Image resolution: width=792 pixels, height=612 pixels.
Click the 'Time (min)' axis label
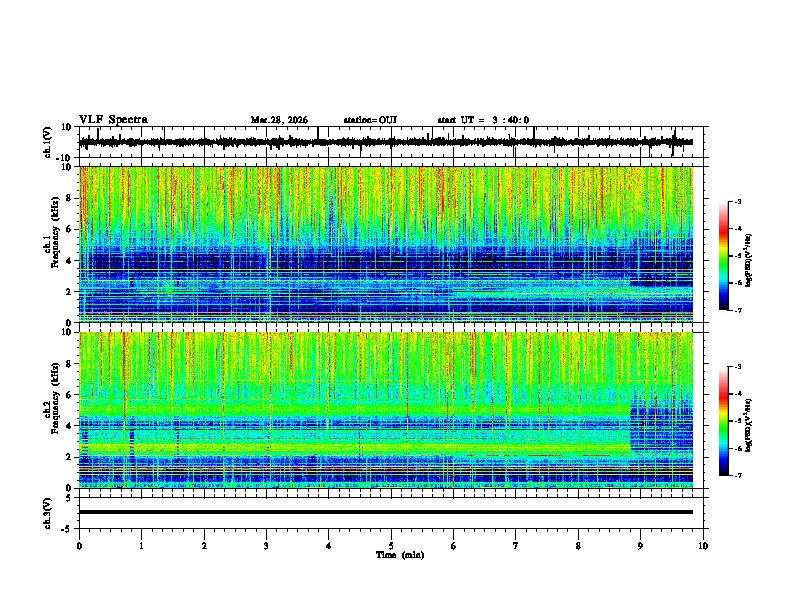pyautogui.click(x=400, y=555)
